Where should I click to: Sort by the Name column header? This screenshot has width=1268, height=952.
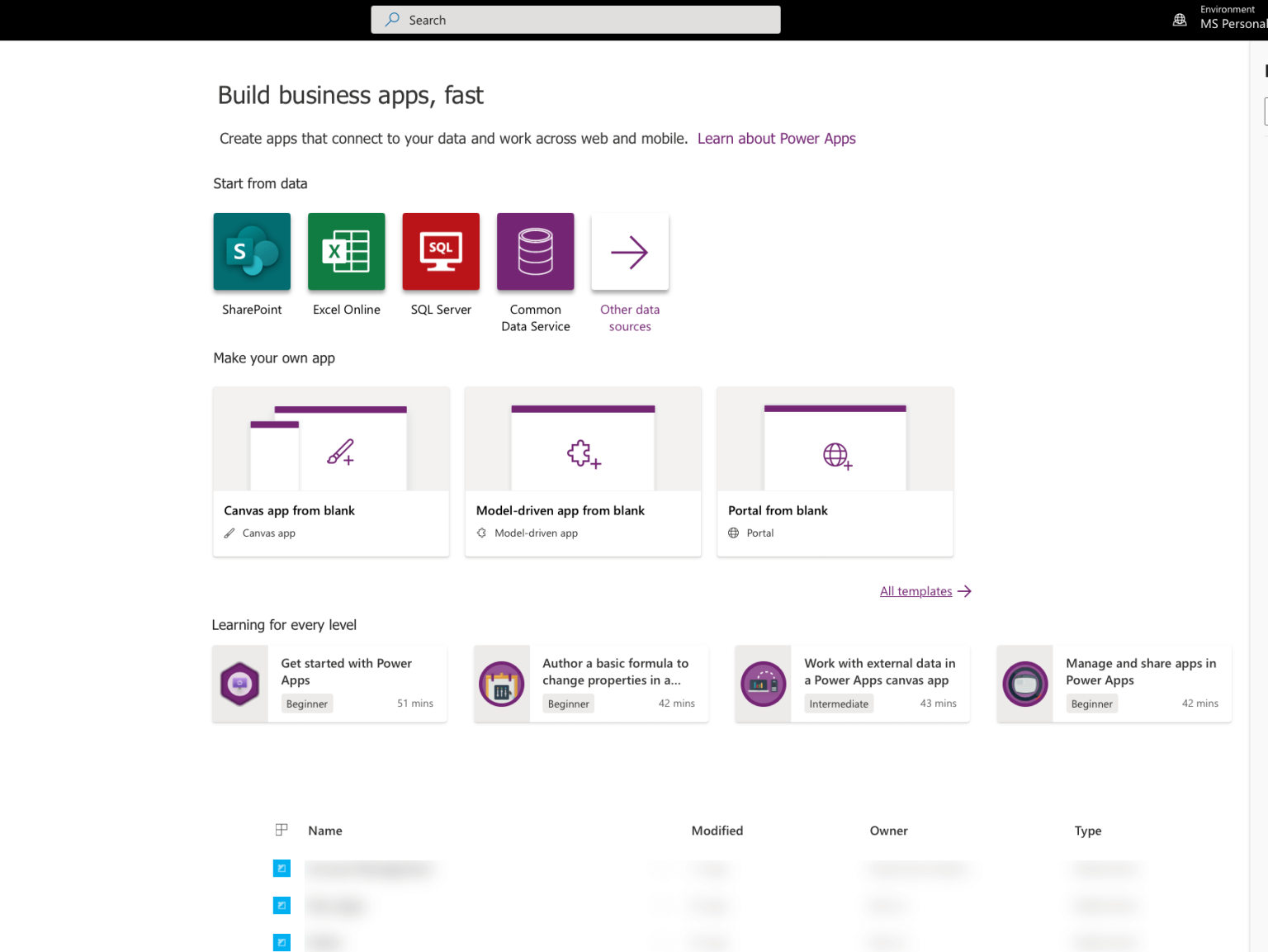point(325,831)
